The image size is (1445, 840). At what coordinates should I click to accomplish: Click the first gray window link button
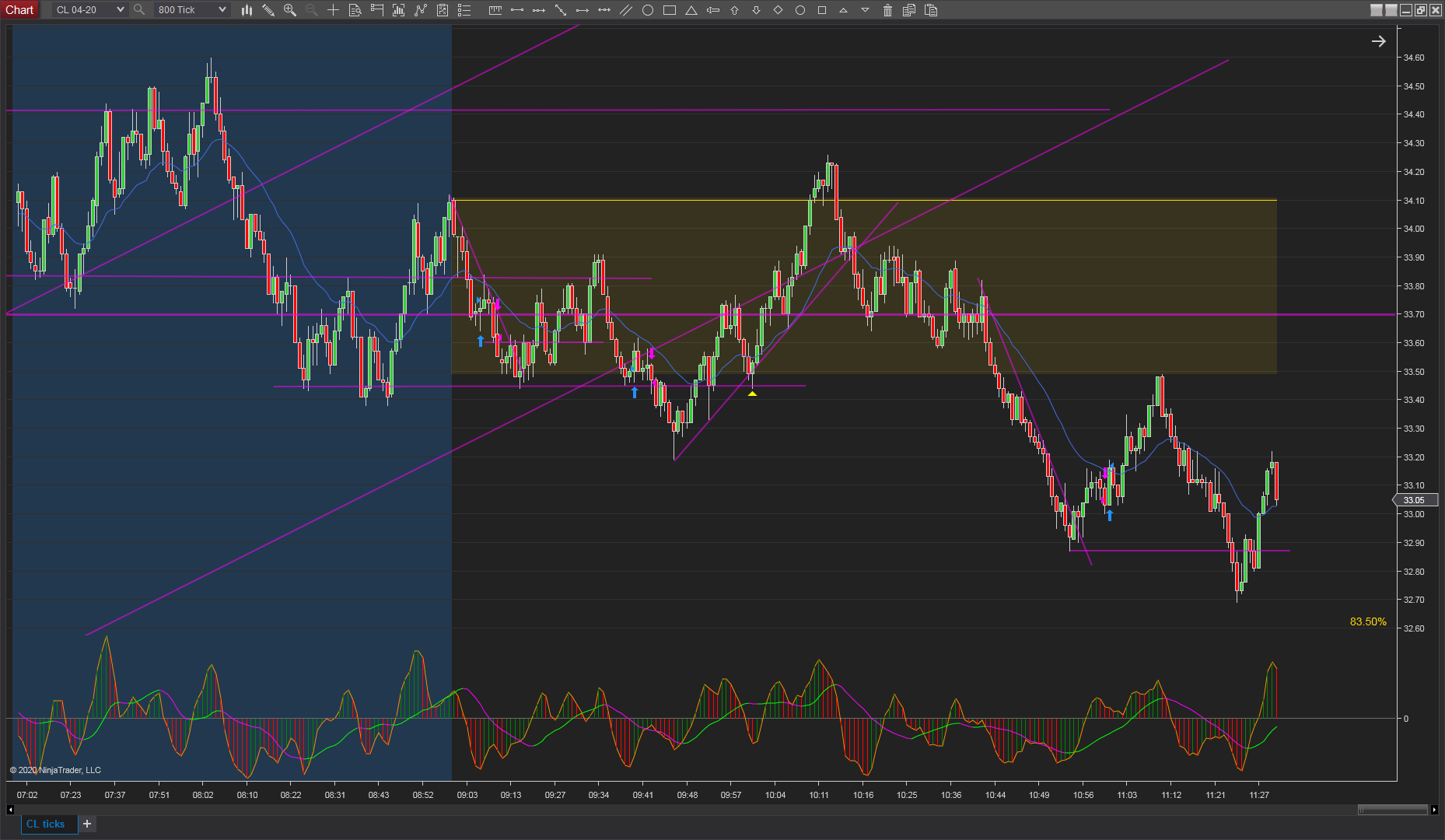point(1377,10)
